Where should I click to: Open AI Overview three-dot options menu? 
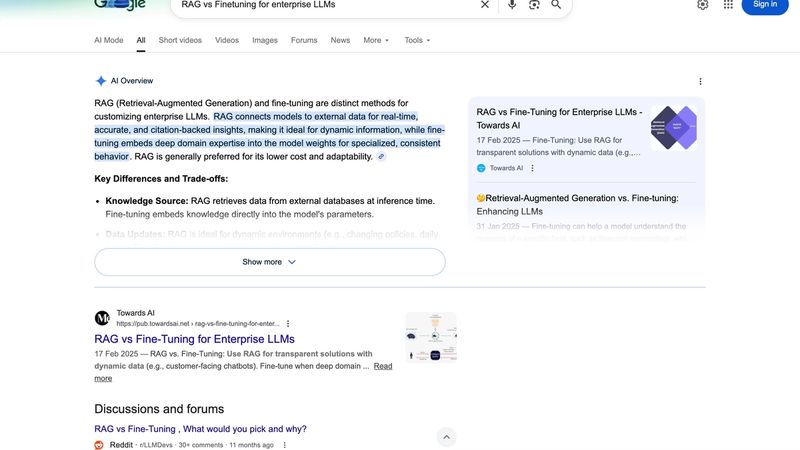(x=700, y=81)
